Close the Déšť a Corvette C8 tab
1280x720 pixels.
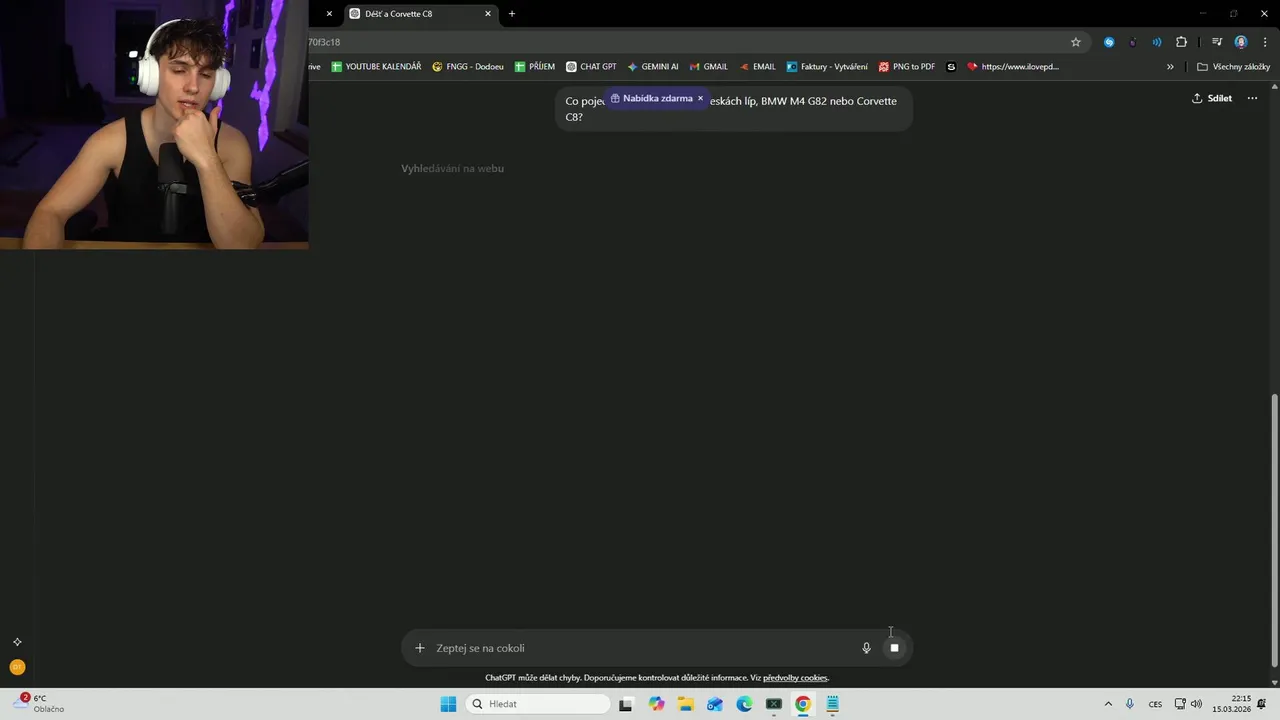click(x=488, y=14)
